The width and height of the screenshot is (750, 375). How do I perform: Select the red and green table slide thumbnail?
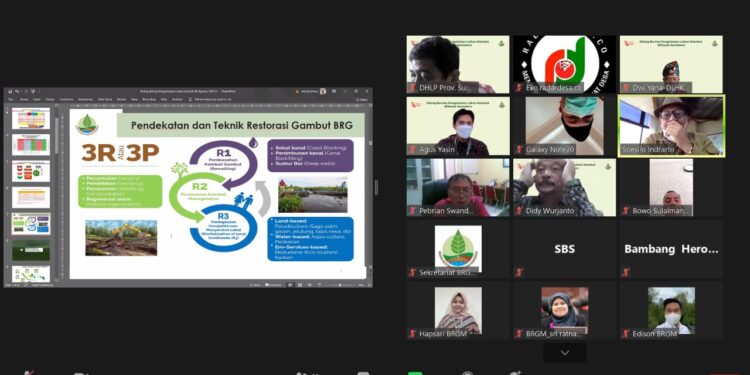coord(31,144)
